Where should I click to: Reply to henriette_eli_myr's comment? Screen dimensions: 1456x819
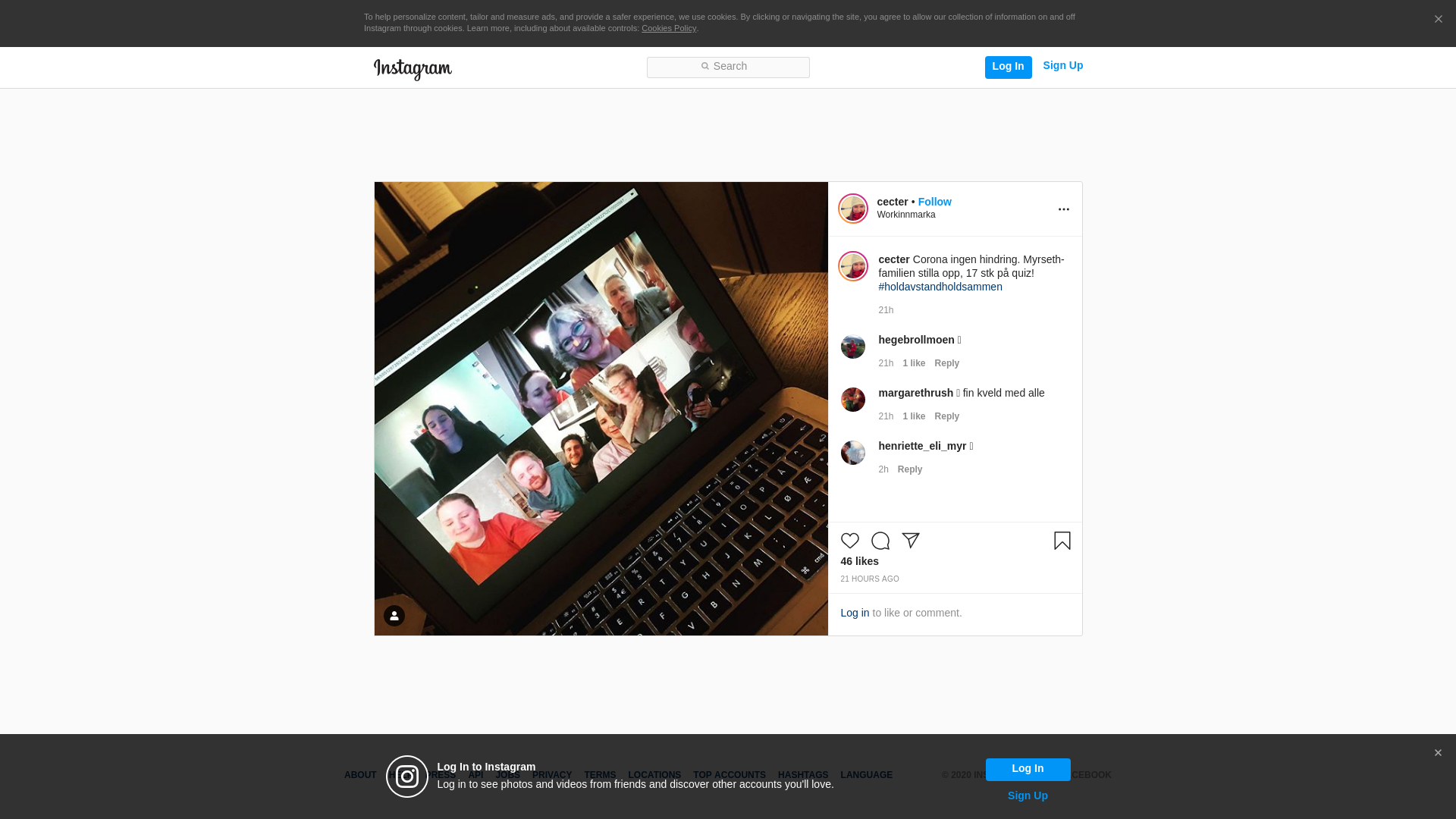tap(909, 469)
